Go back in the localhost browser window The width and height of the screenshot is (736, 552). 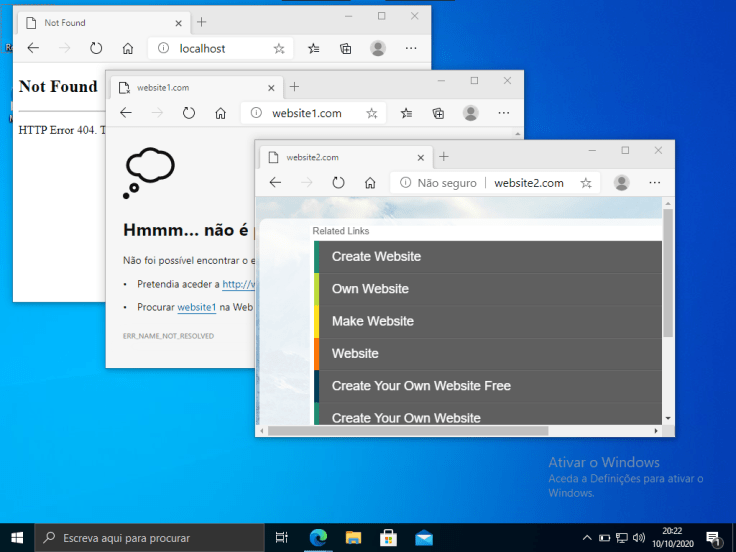click(33, 48)
